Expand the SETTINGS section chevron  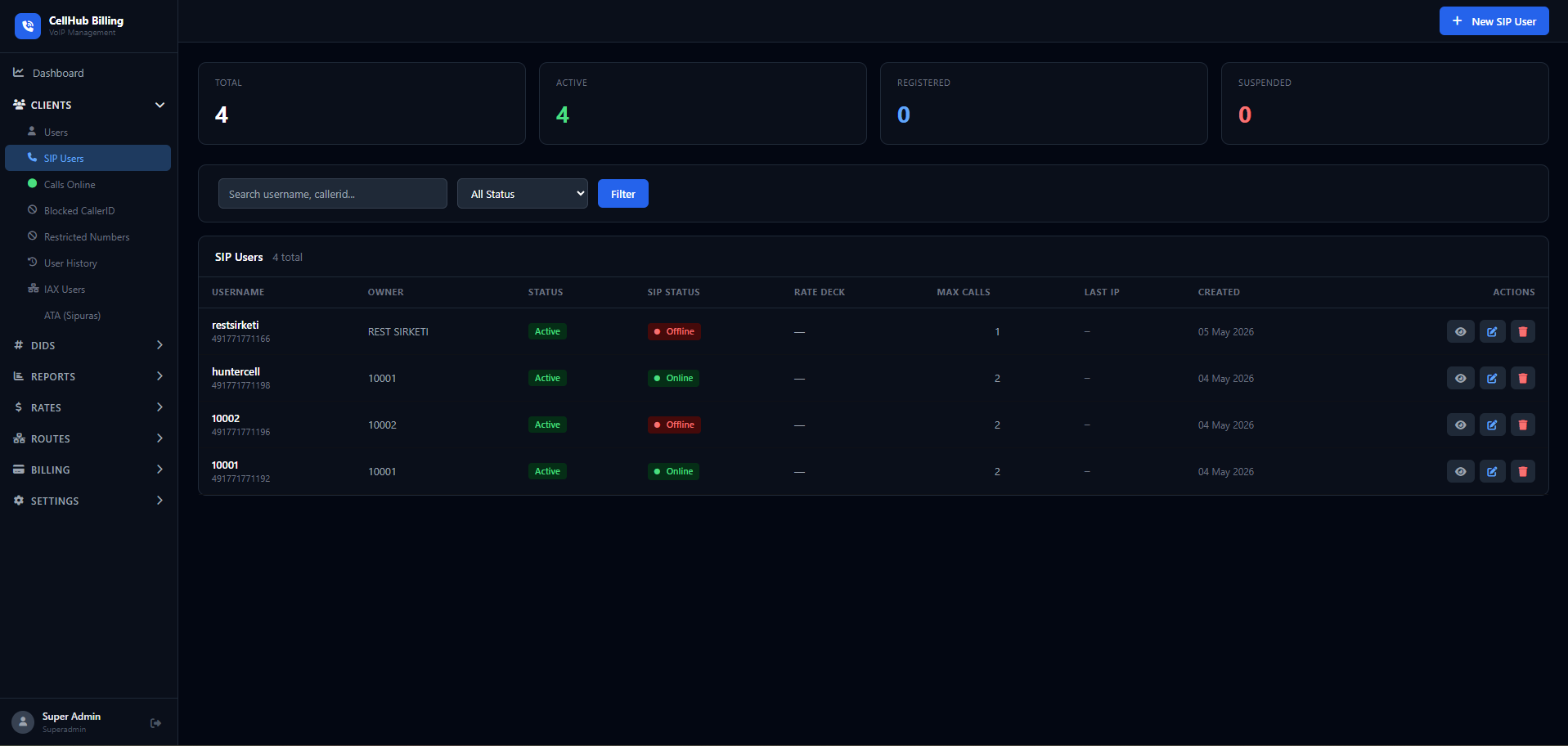coord(160,501)
